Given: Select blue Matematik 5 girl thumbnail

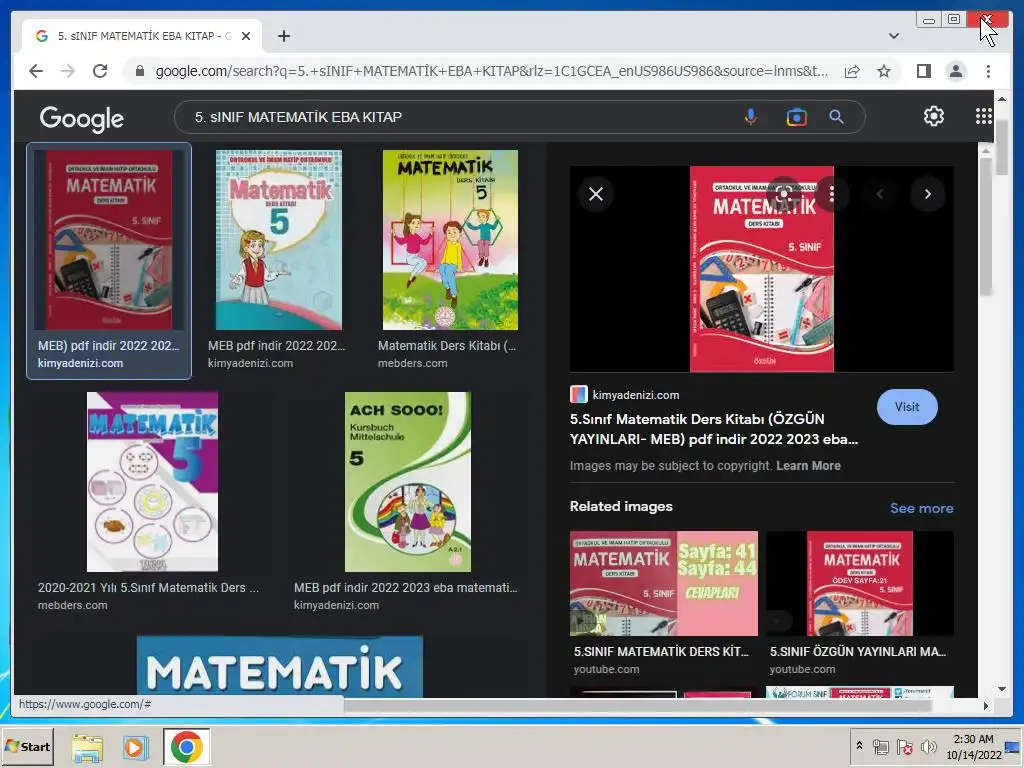Looking at the screenshot, I should tap(279, 240).
